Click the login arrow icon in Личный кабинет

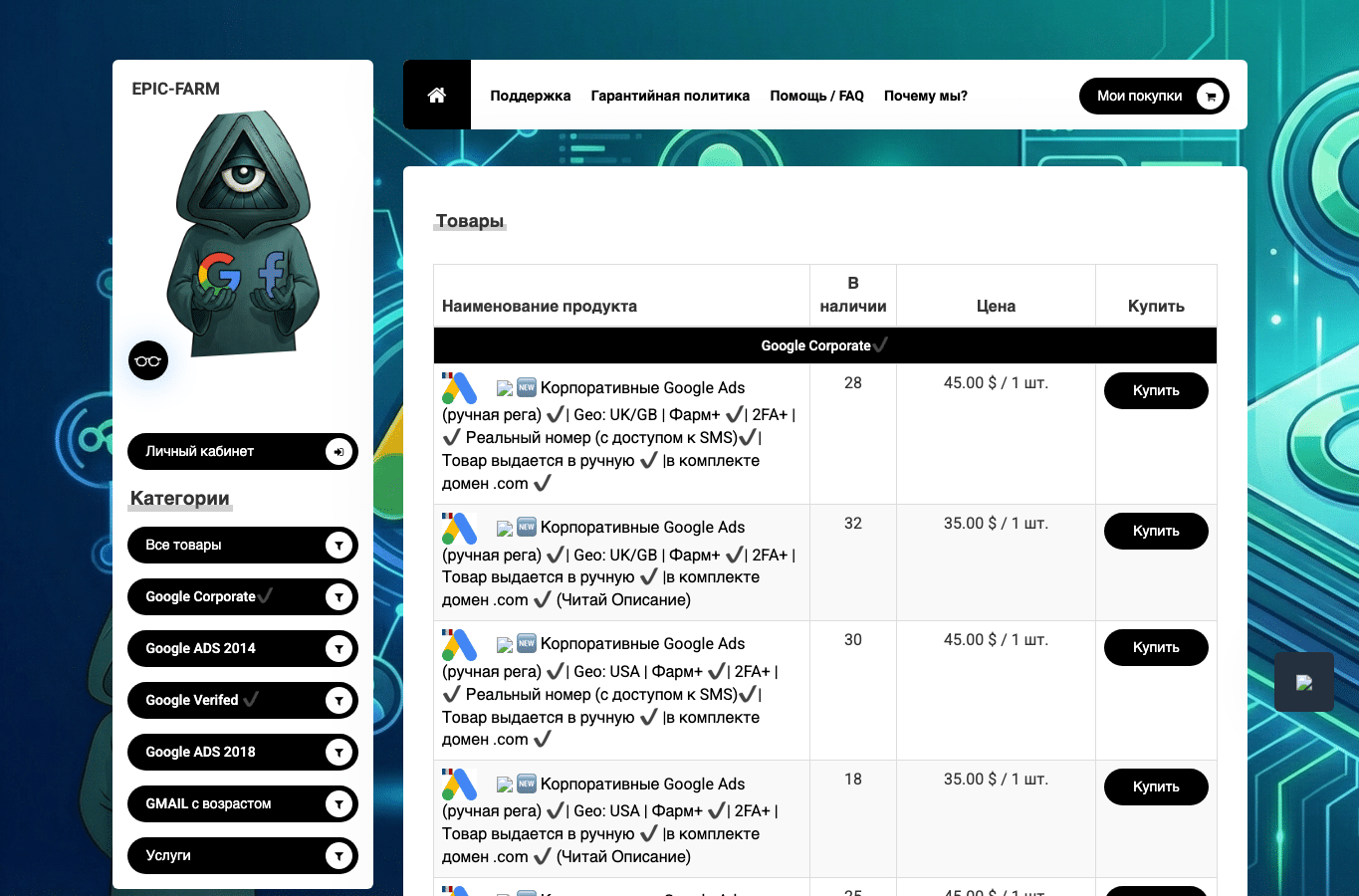339,452
